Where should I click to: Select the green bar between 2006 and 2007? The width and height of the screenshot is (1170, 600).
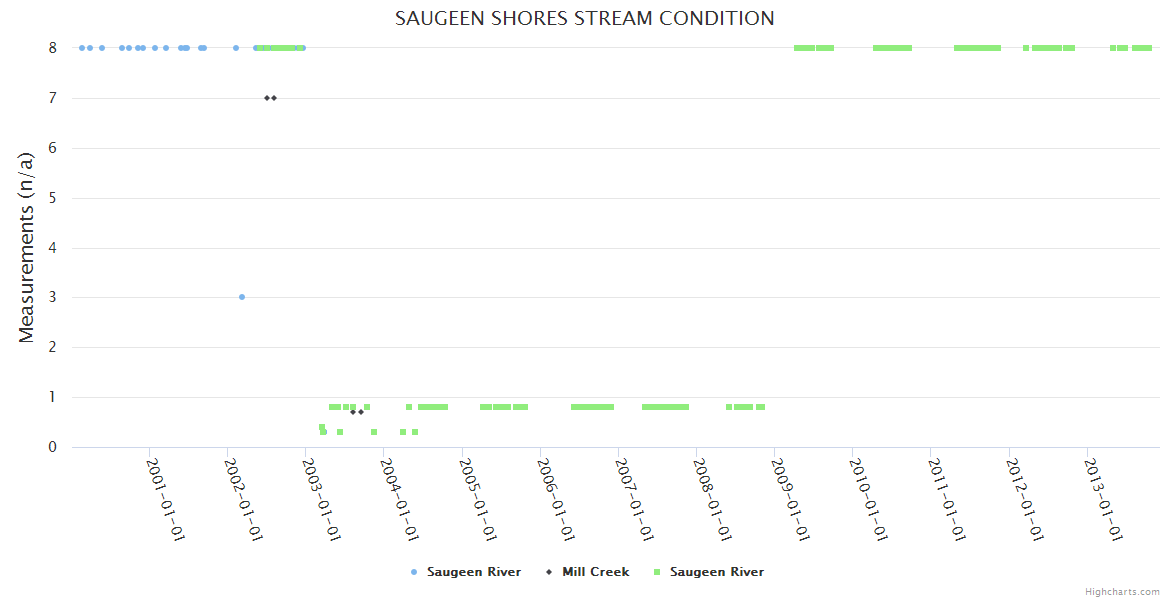click(x=592, y=407)
